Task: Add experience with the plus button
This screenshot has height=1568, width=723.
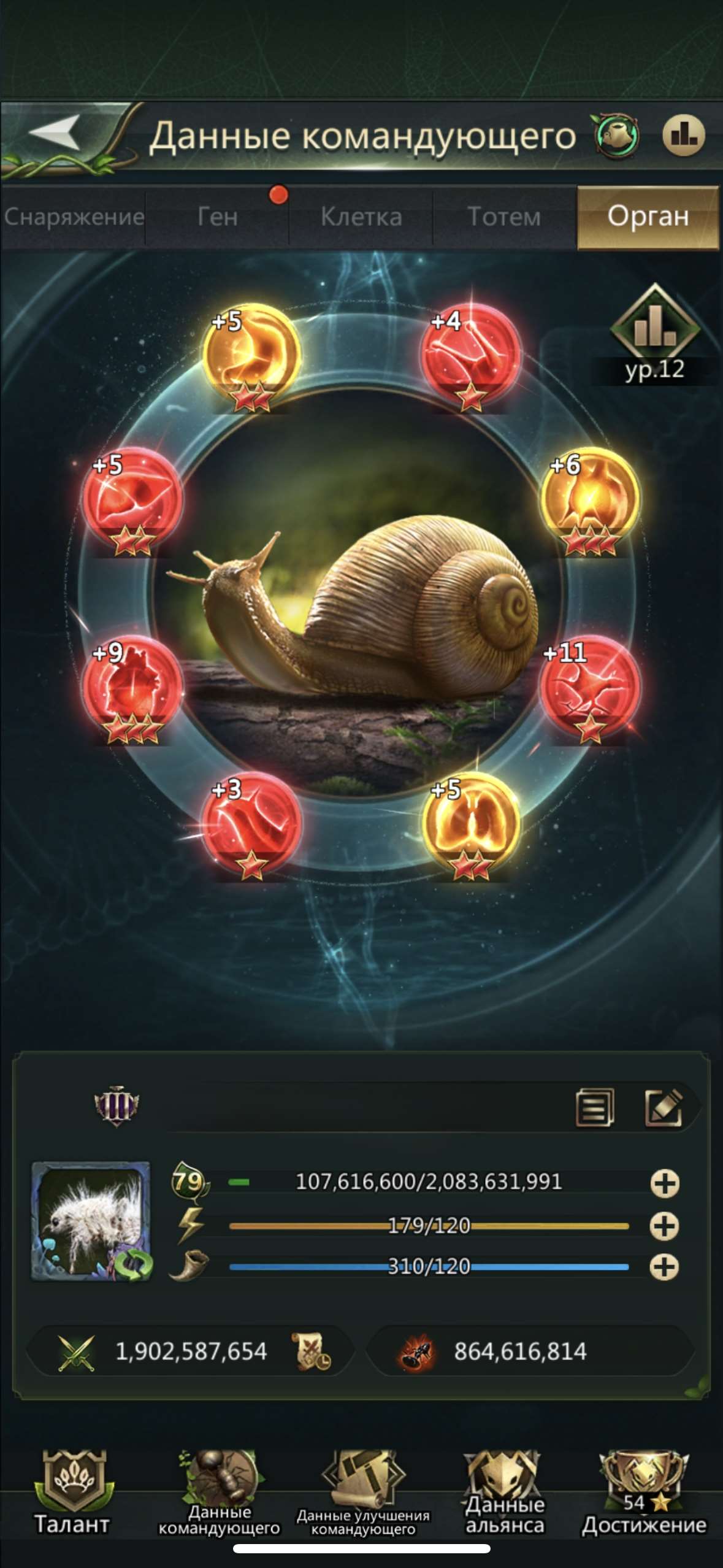Action: click(x=665, y=1183)
